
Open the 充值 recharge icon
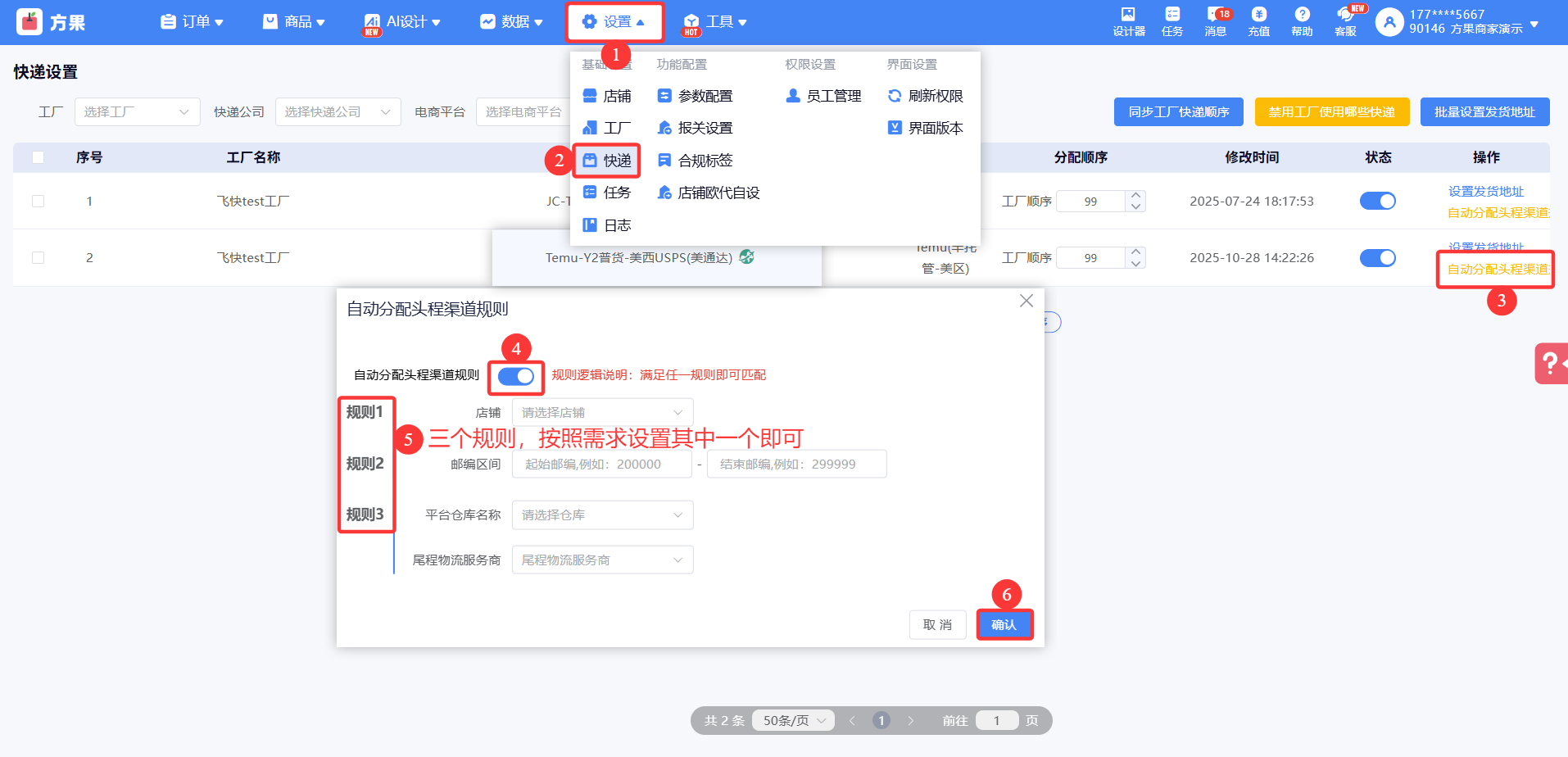(x=1259, y=21)
